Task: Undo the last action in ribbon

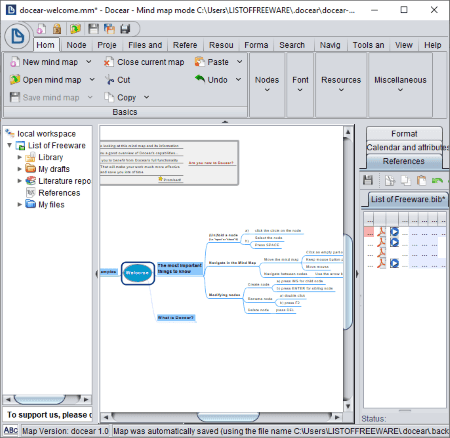Action: (211, 80)
